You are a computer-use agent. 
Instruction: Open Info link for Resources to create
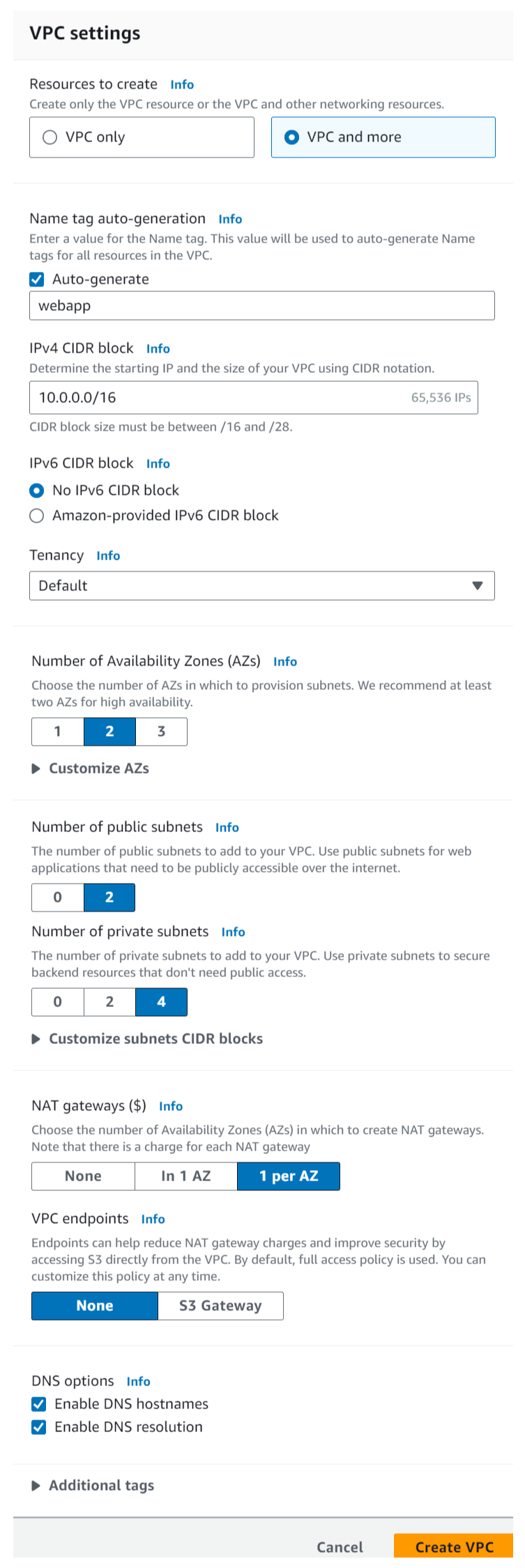point(182,85)
